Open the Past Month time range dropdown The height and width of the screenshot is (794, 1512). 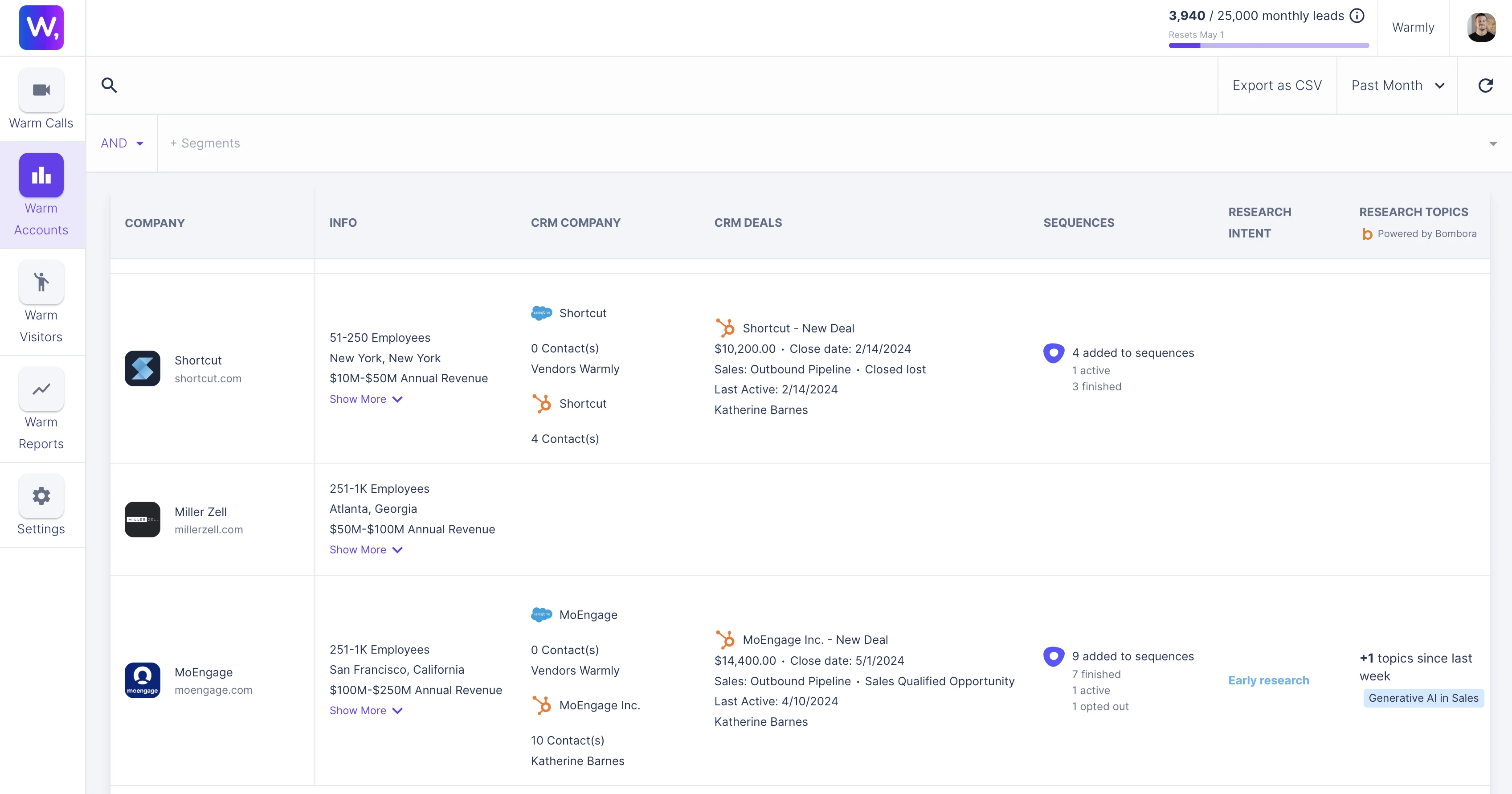(1397, 86)
